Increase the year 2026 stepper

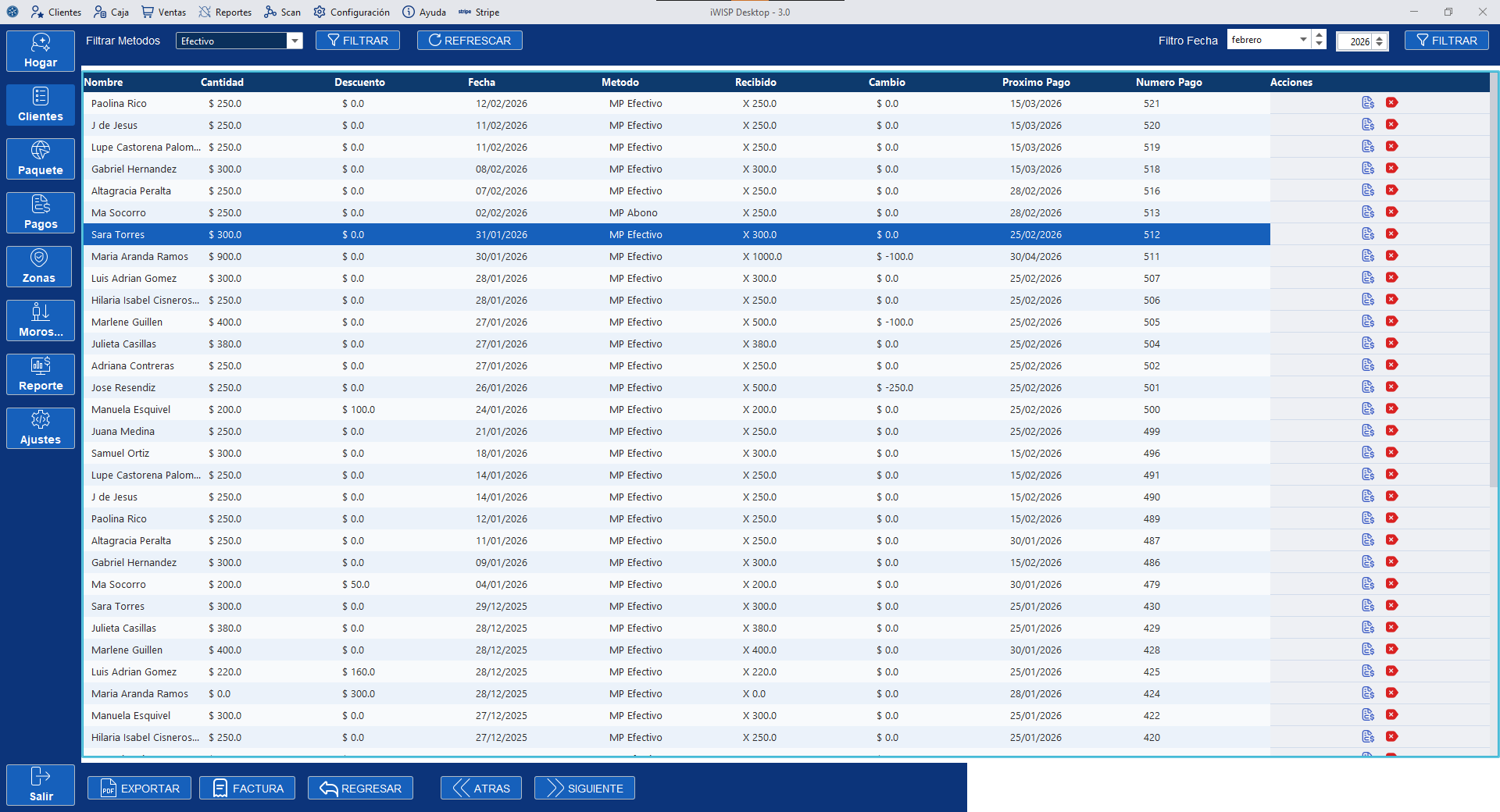click(x=1380, y=37)
